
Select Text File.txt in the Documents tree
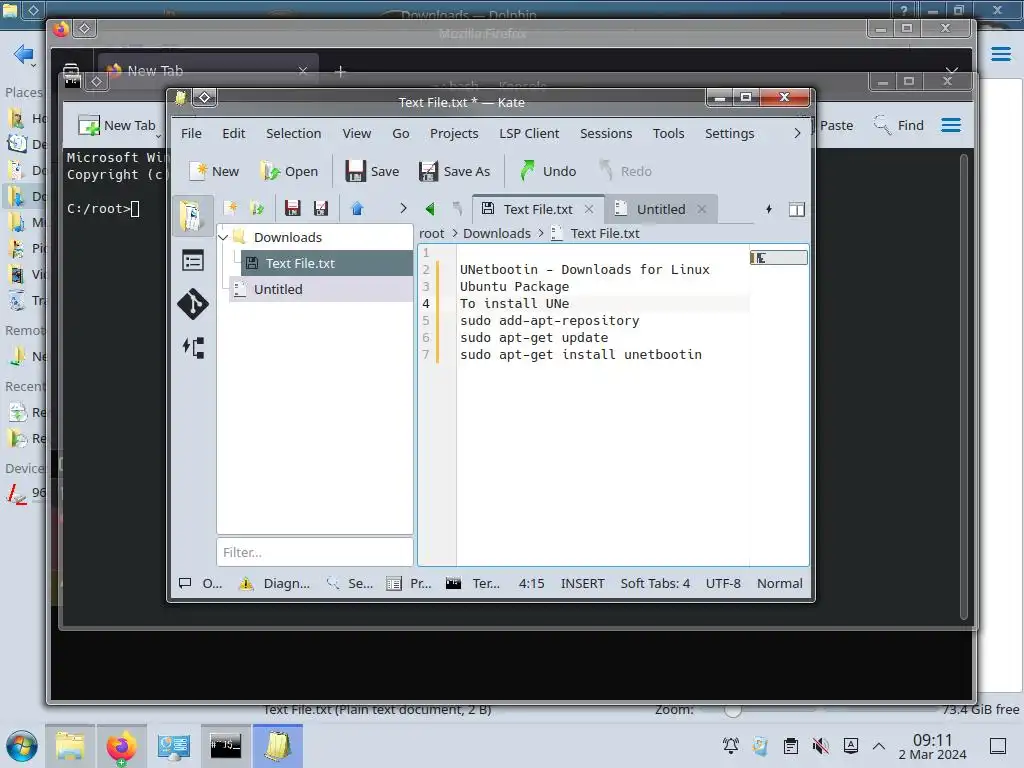coord(327,263)
